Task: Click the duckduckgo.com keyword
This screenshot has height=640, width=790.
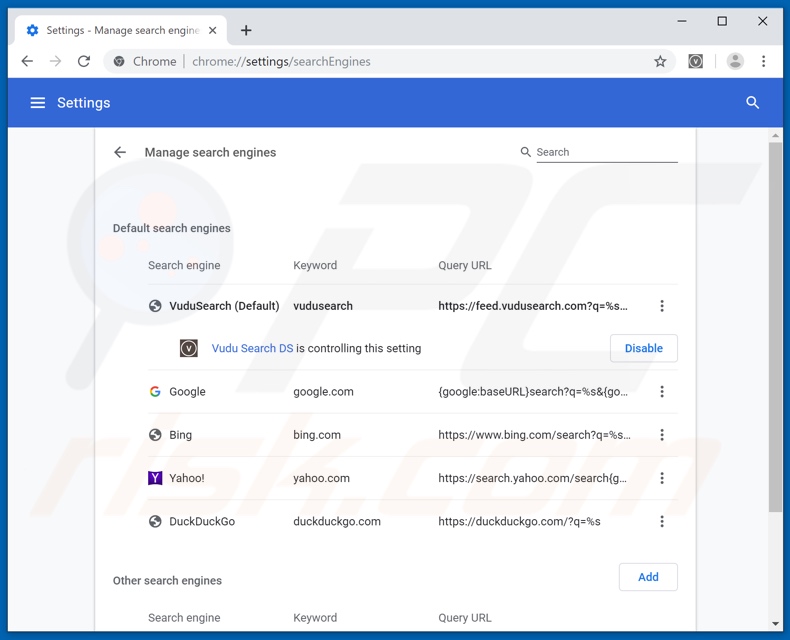Action: coord(337,522)
